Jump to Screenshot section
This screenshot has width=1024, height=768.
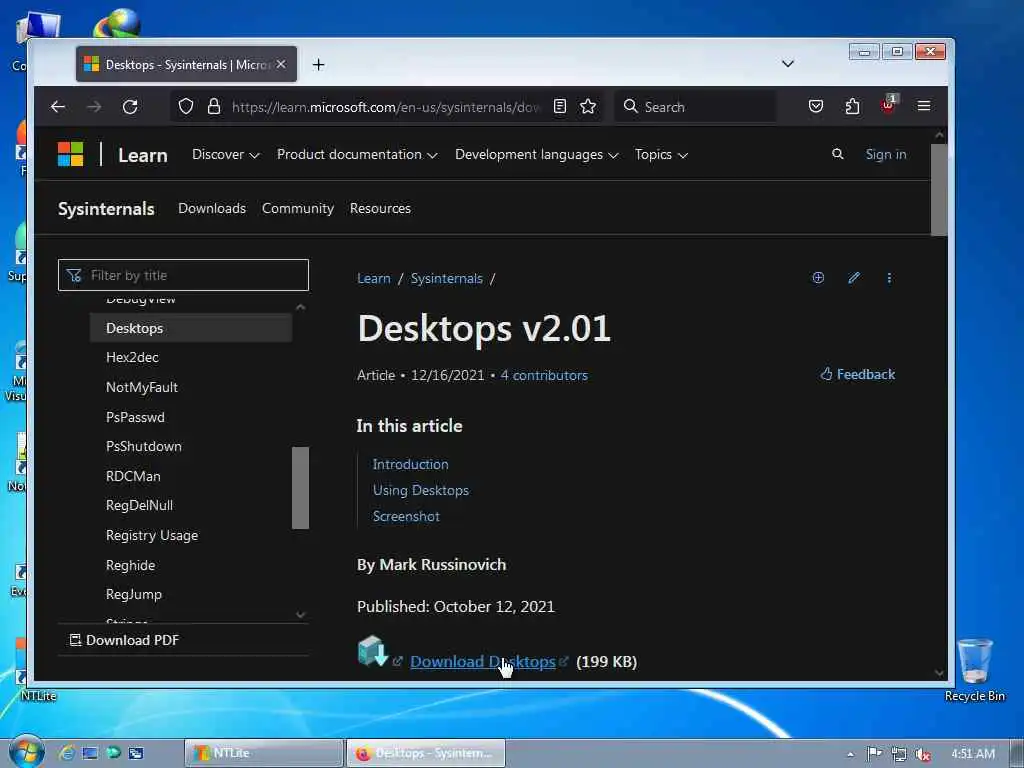click(406, 517)
